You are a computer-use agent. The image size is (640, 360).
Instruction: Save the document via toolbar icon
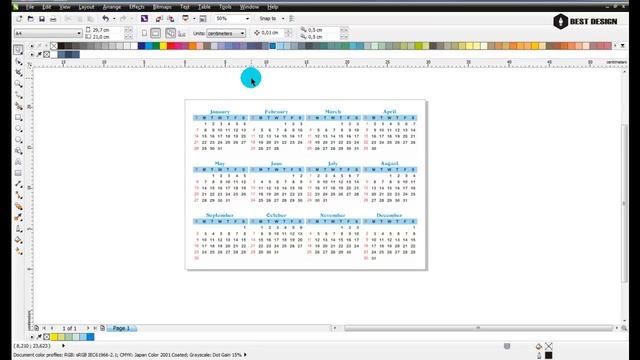point(42,19)
